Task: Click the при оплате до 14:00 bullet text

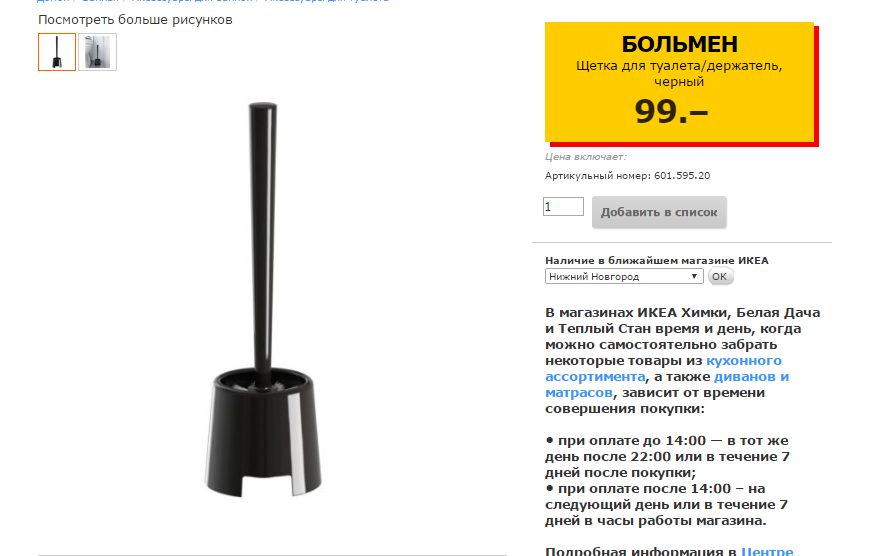Action: [x=667, y=457]
